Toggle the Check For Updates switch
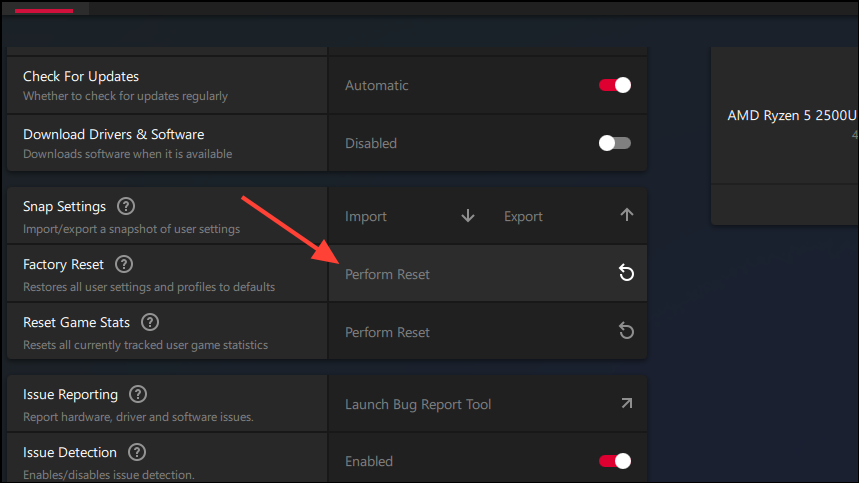Screen dimensions: 859x483 pos(615,85)
